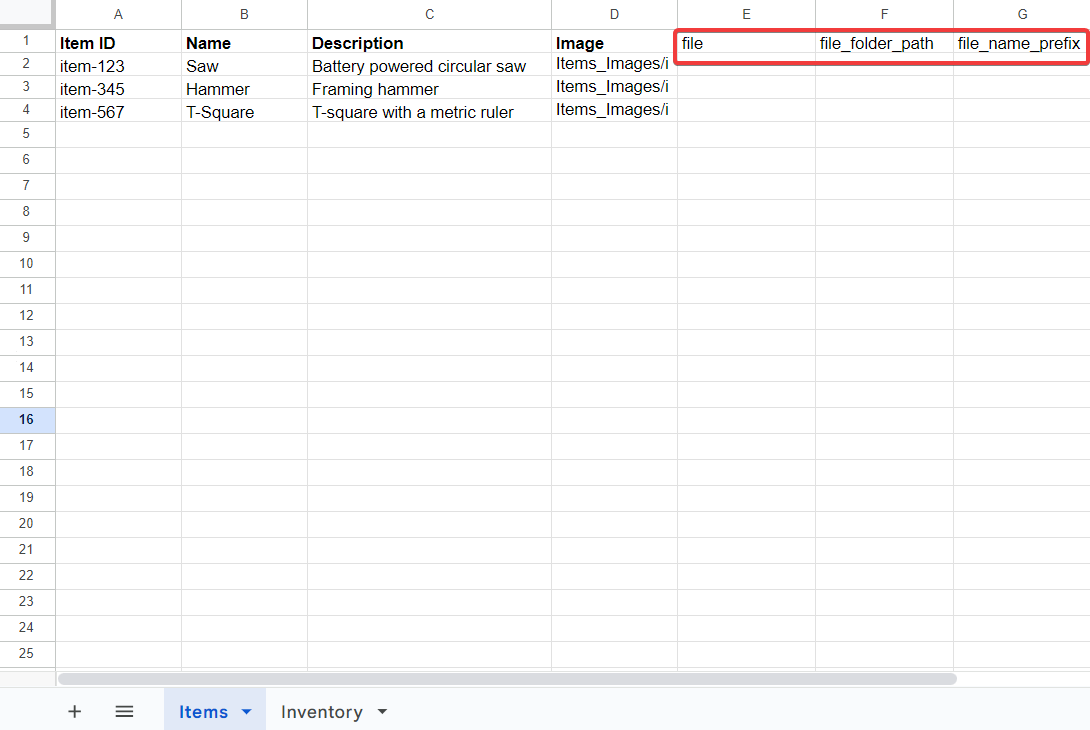Image resolution: width=1090 pixels, height=730 pixels.
Task: Select cell containing item-123
Action: [x=118, y=66]
